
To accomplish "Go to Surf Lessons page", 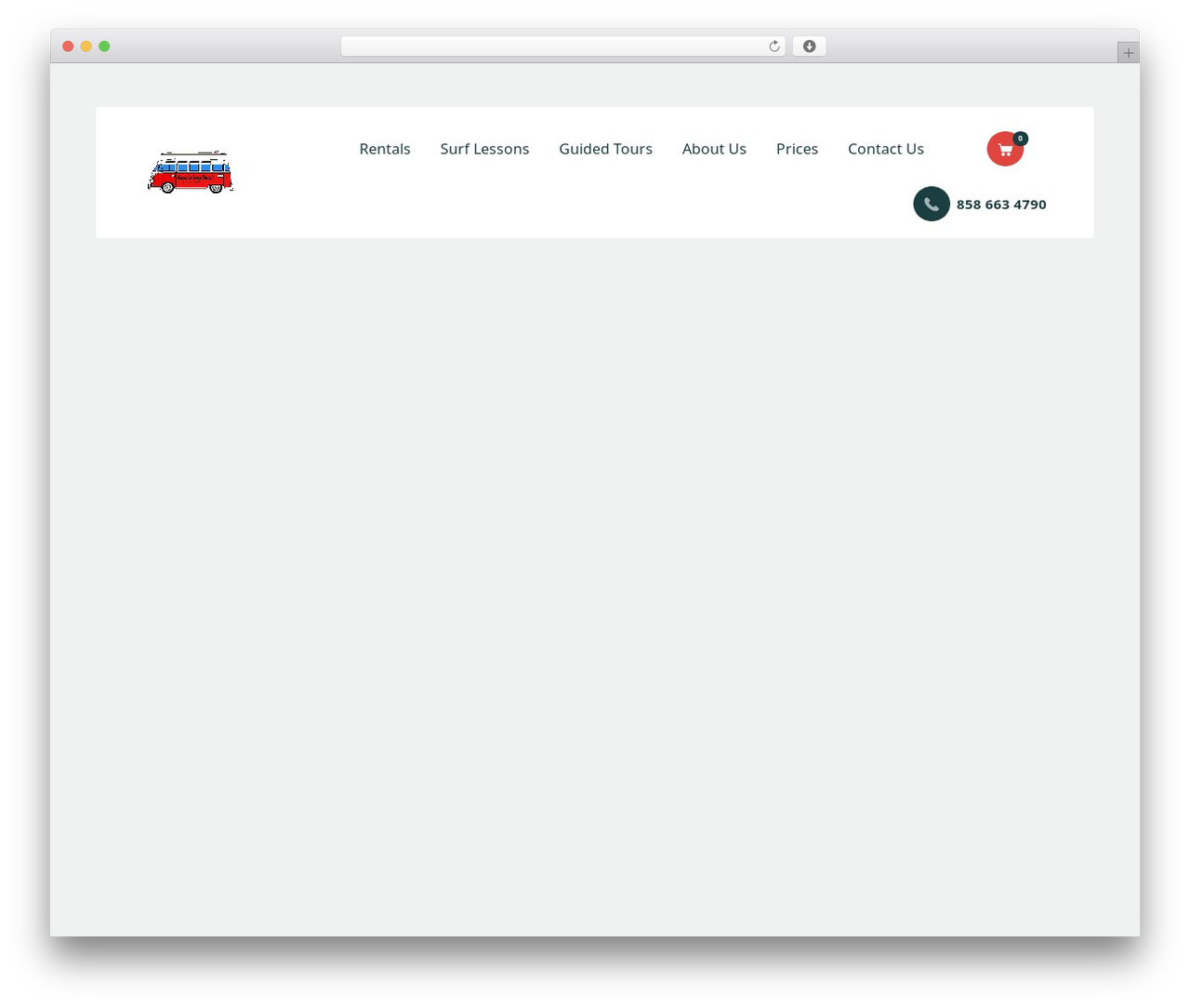I will [484, 149].
